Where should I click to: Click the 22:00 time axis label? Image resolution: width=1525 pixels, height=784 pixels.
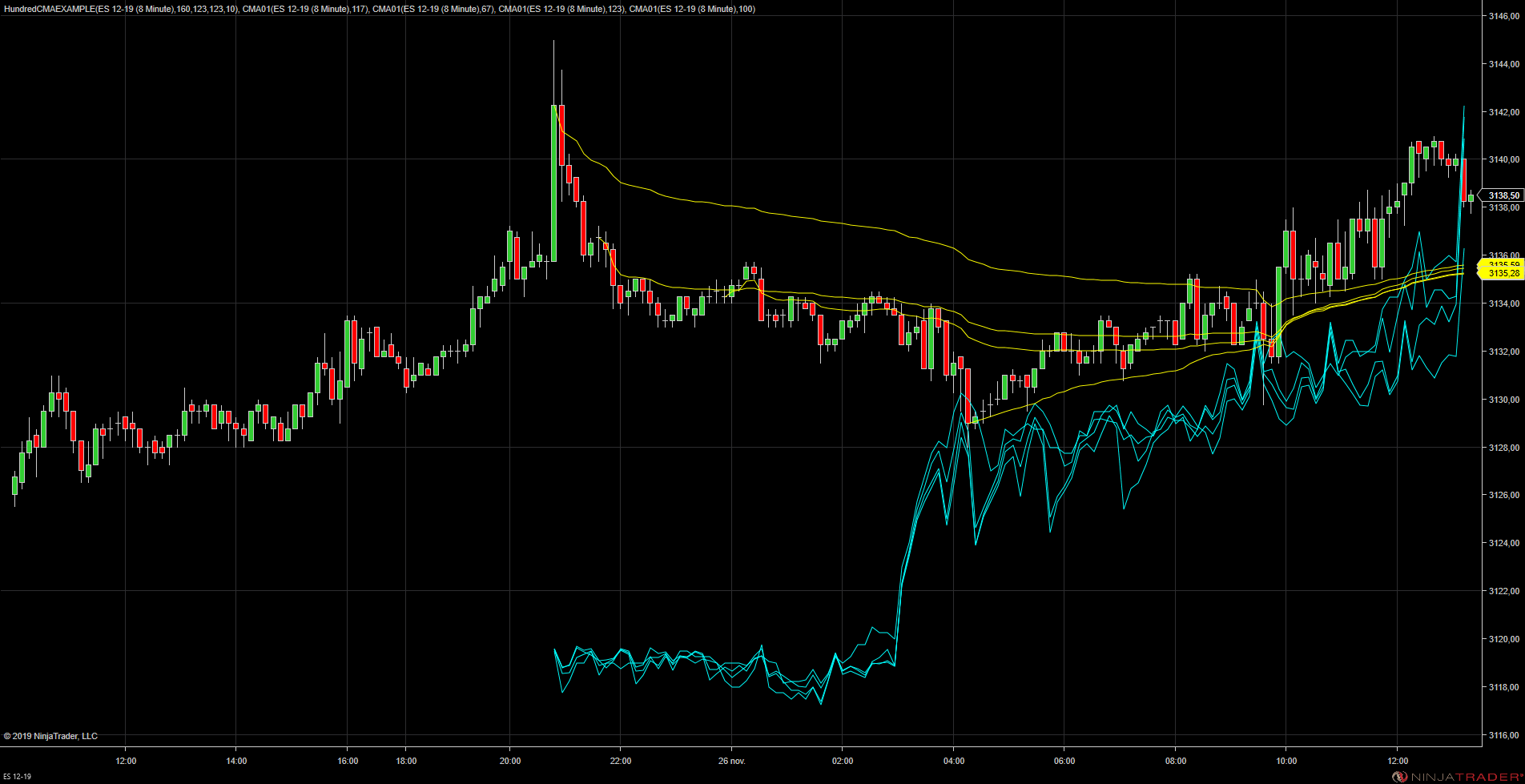621,761
